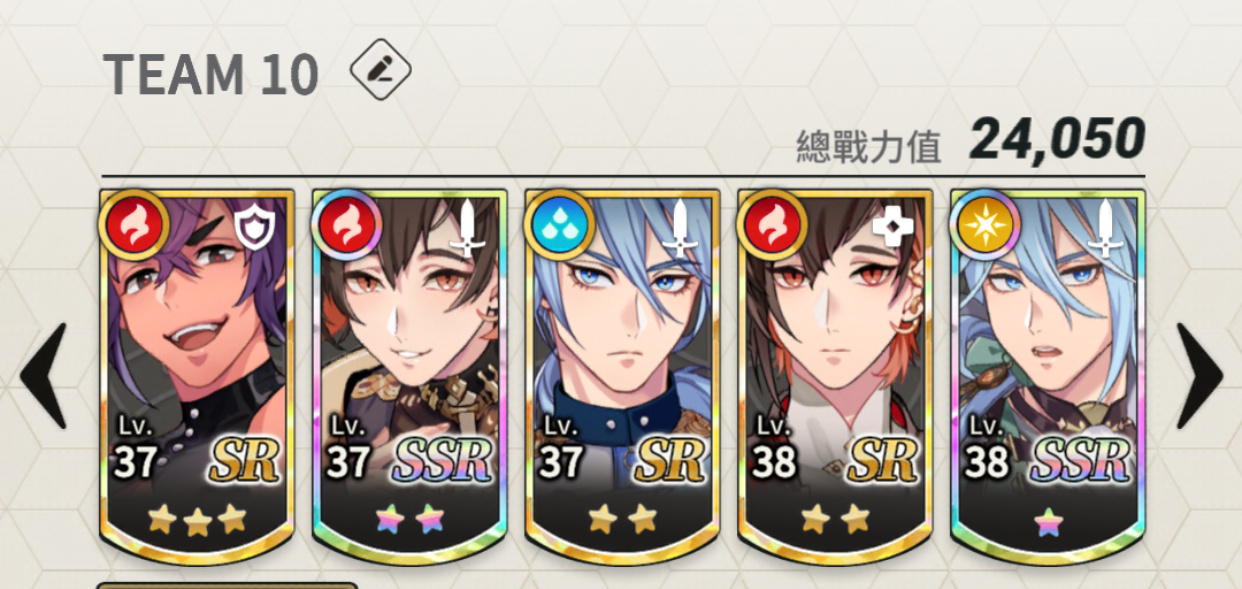The image size is (1242, 589).
Task: Go to previous team with left arrow
Action: 44,376
